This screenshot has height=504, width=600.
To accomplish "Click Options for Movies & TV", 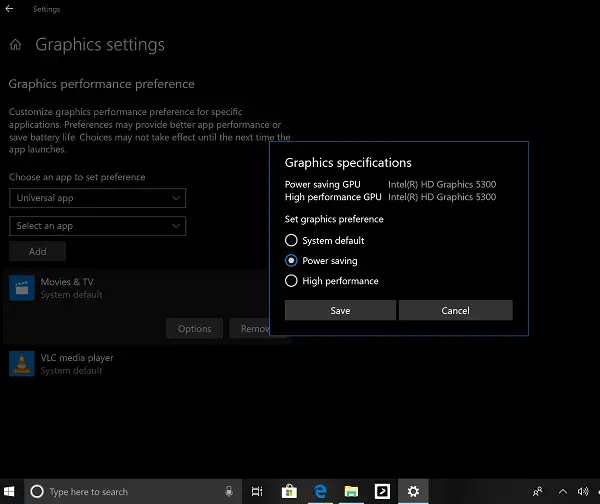I will (x=194, y=328).
